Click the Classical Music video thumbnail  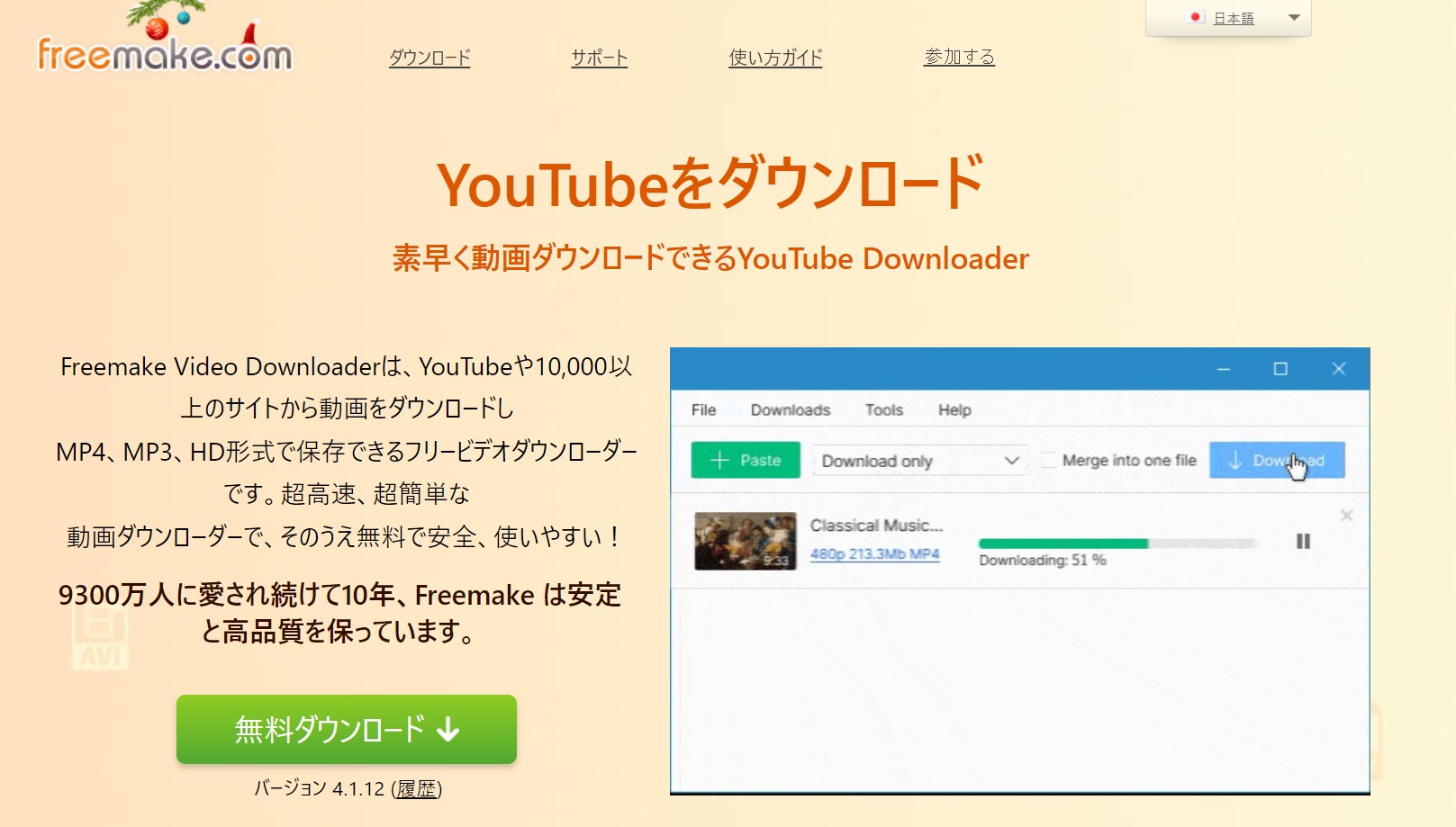click(x=746, y=541)
